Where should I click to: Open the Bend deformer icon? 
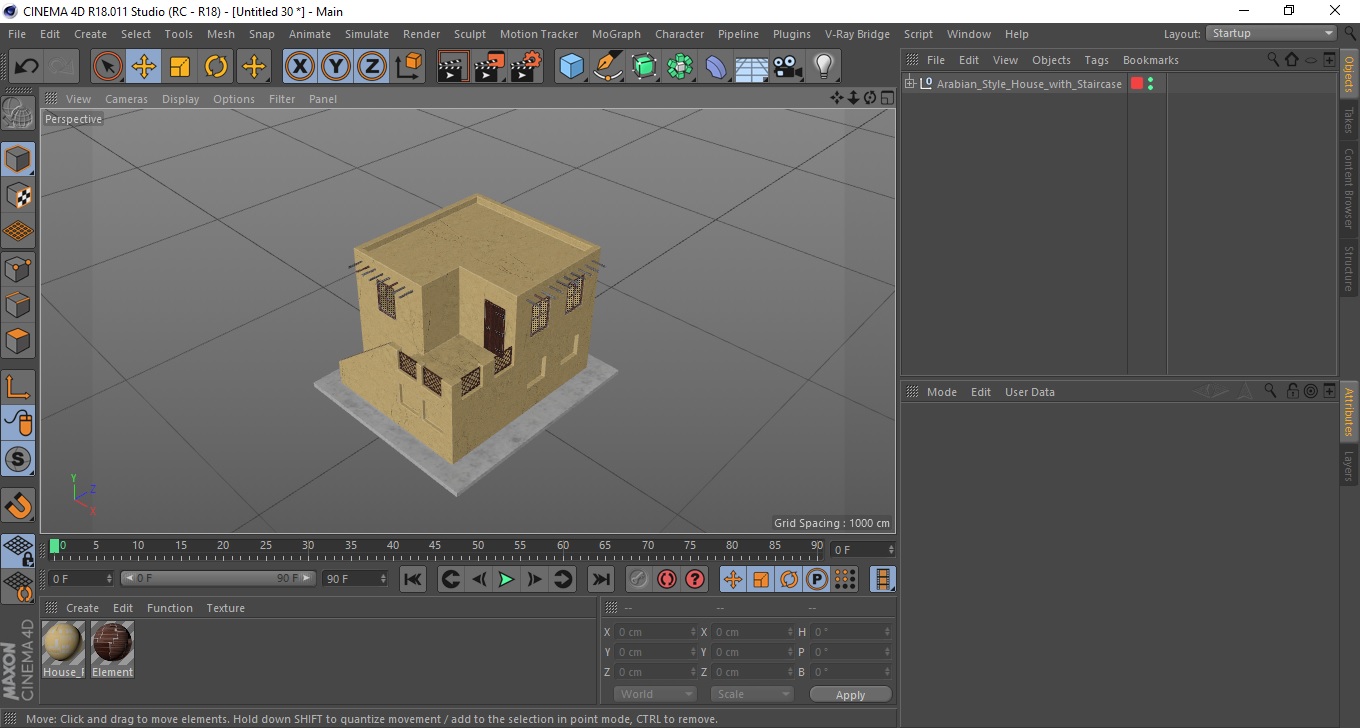tap(716, 67)
